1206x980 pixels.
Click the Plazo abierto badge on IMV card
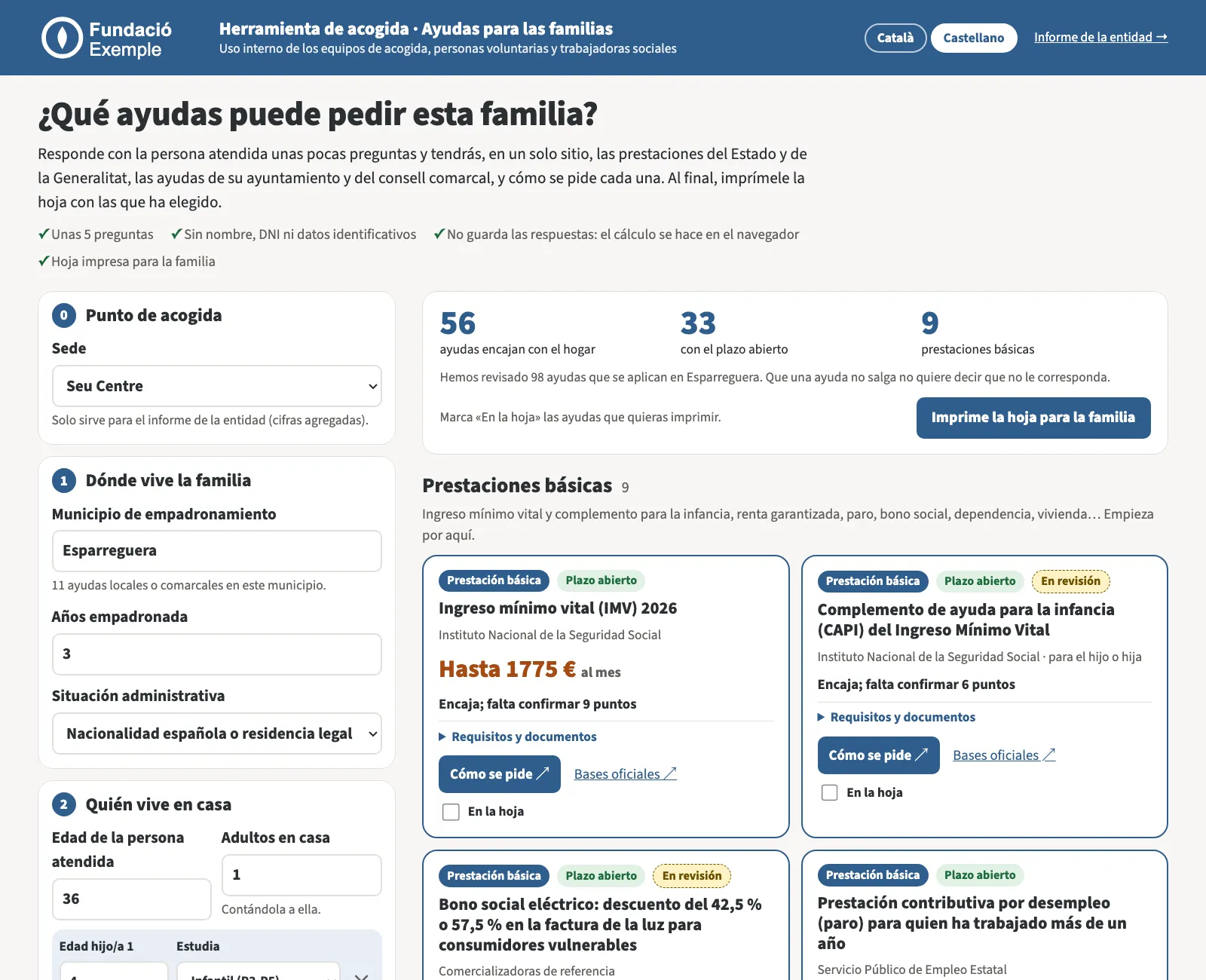(601, 580)
